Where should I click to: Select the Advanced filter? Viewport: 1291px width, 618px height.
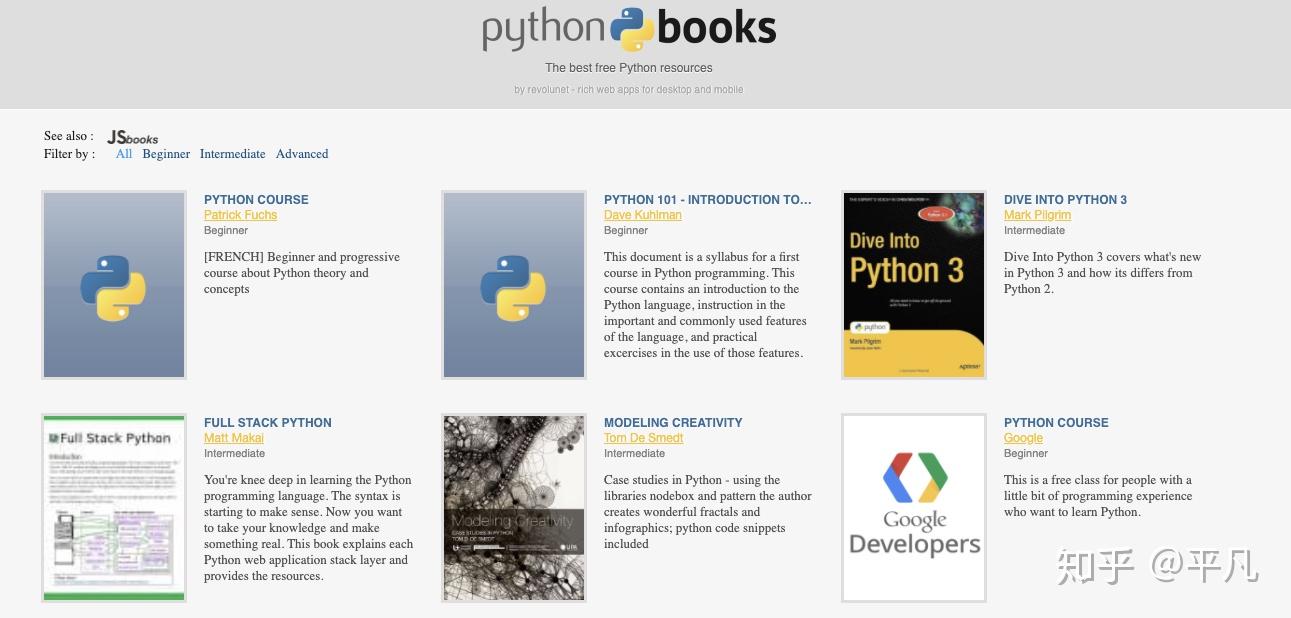tap(302, 154)
